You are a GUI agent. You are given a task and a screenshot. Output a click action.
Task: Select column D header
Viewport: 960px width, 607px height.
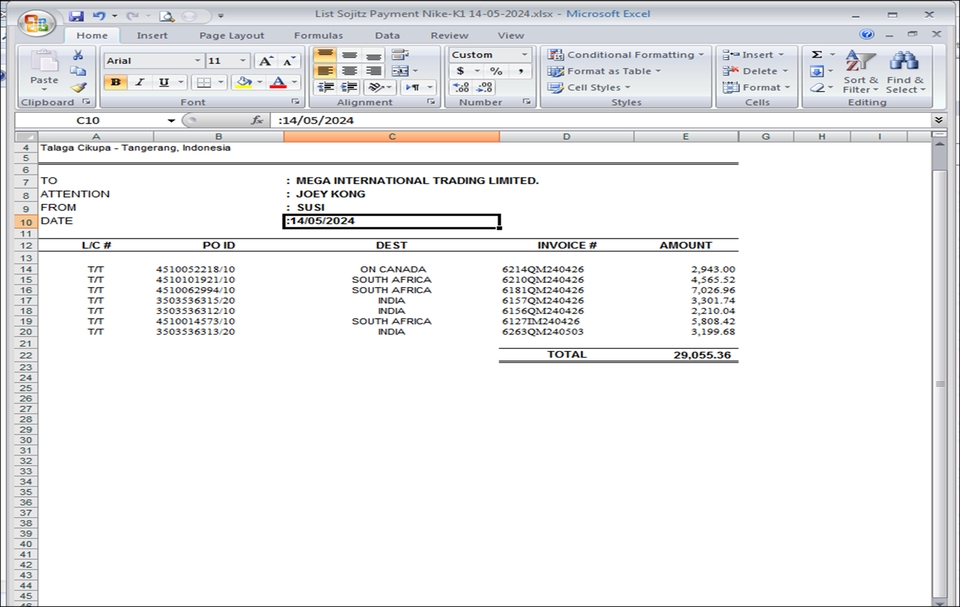pyautogui.click(x=566, y=137)
